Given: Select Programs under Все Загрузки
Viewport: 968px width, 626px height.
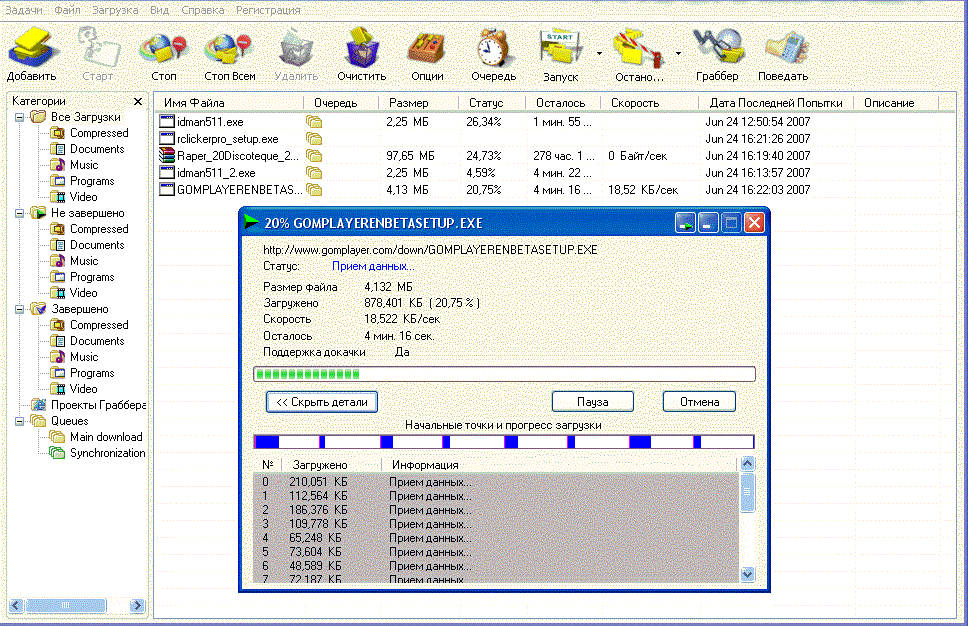Looking at the screenshot, I should pyautogui.click(x=92, y=181).
